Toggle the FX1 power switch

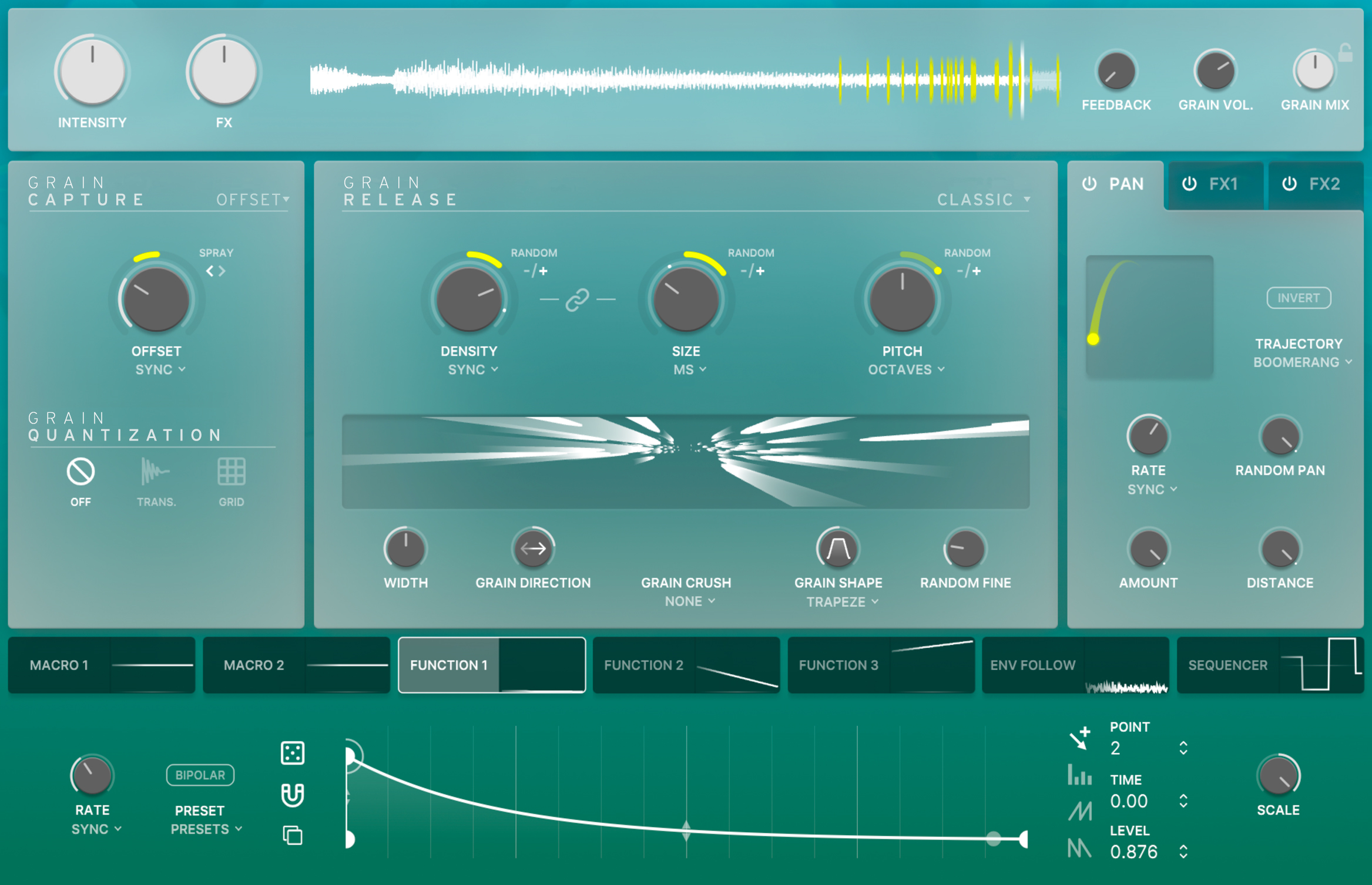coord(1188,185)
